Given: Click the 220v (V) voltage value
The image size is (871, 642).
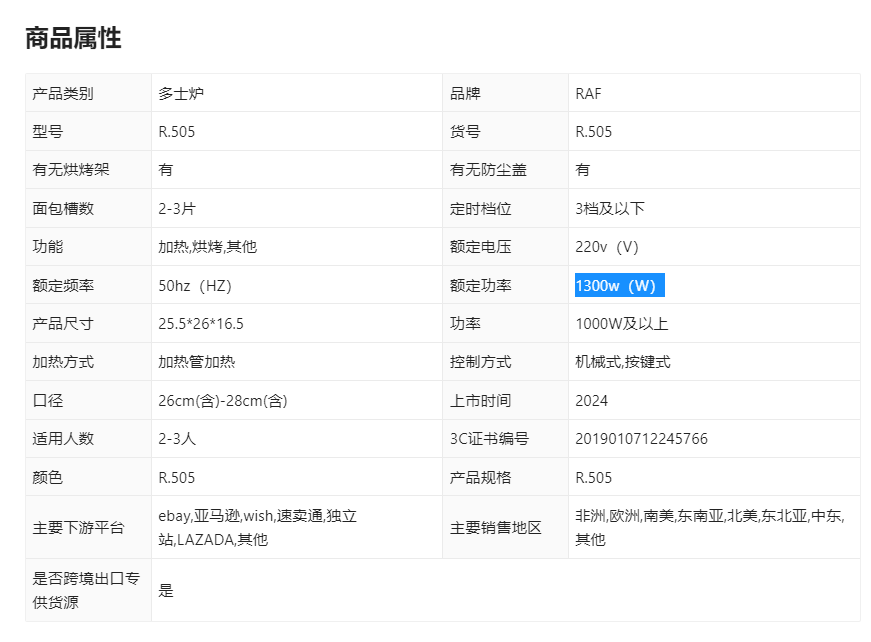Looking at the screenshot, I should coord(606,247).
